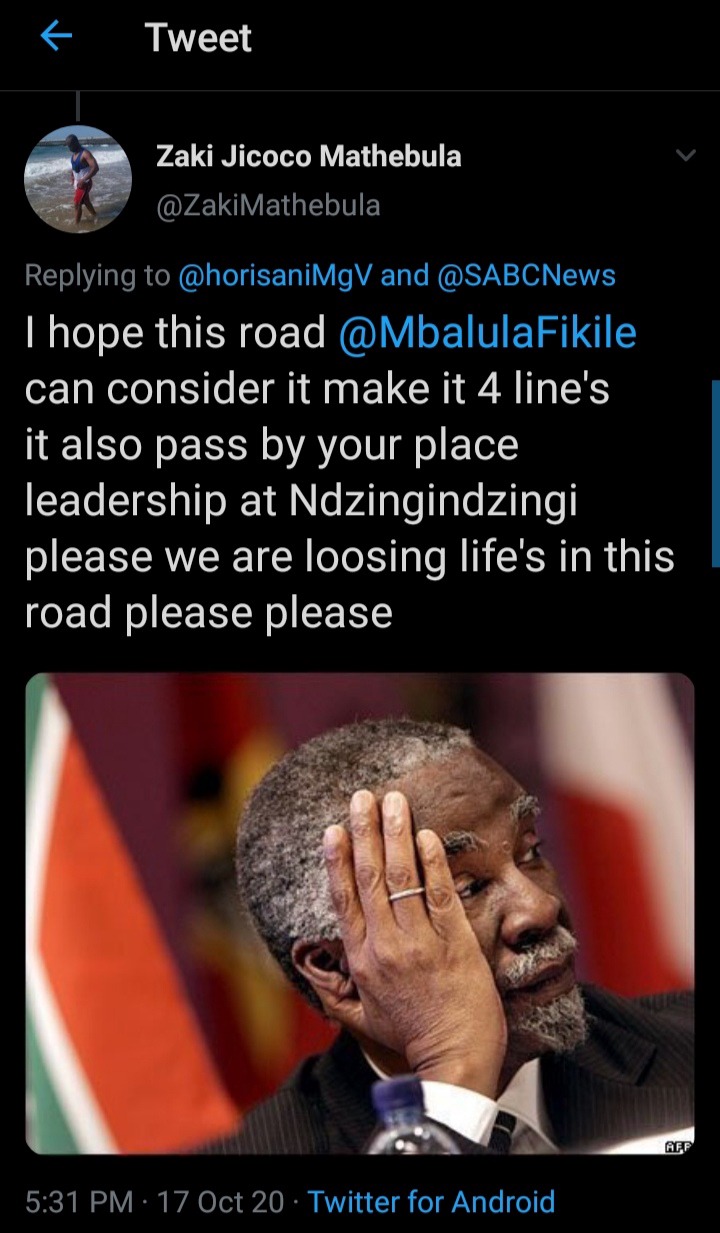Tap the Tweet header title
This screenshot has height=1233, width=720.
(x=199, y=38)
